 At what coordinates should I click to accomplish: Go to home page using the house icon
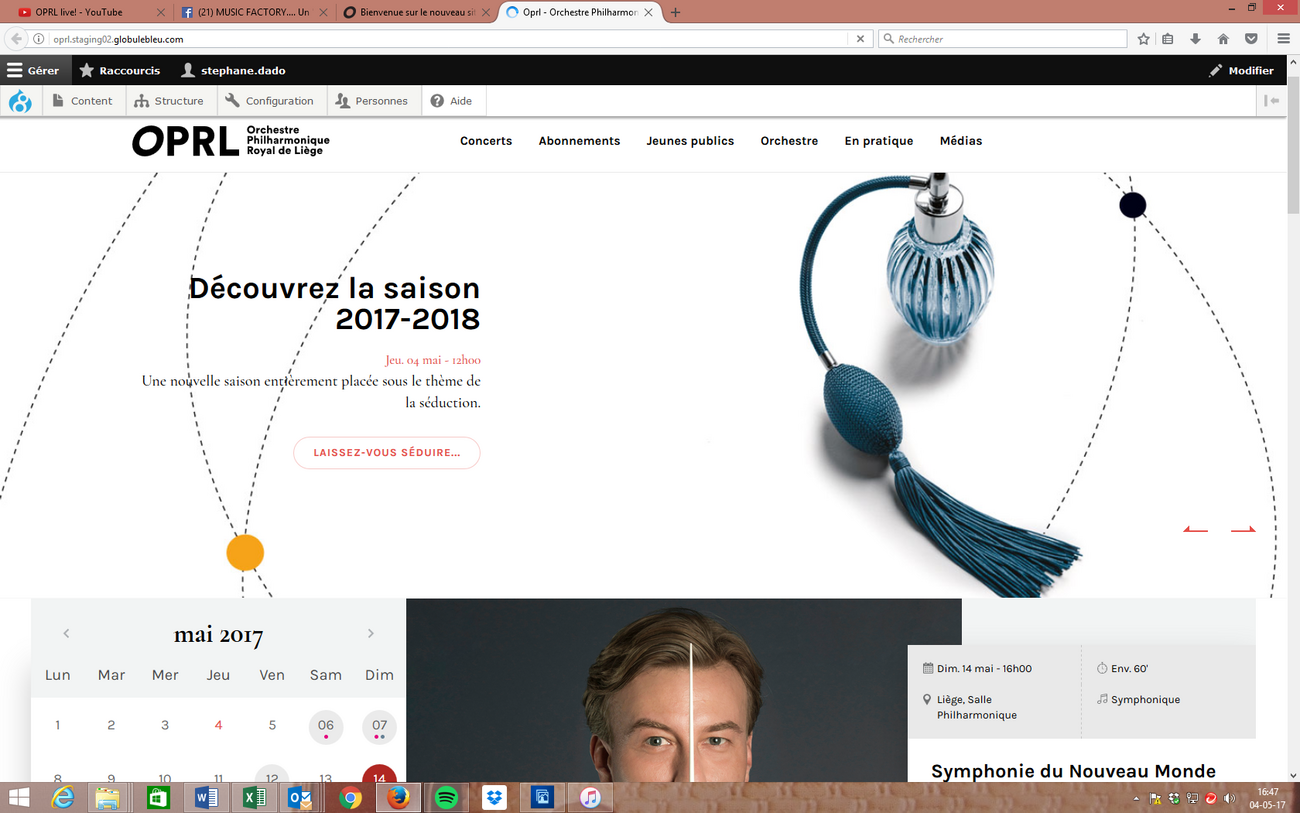(1223, 38)
